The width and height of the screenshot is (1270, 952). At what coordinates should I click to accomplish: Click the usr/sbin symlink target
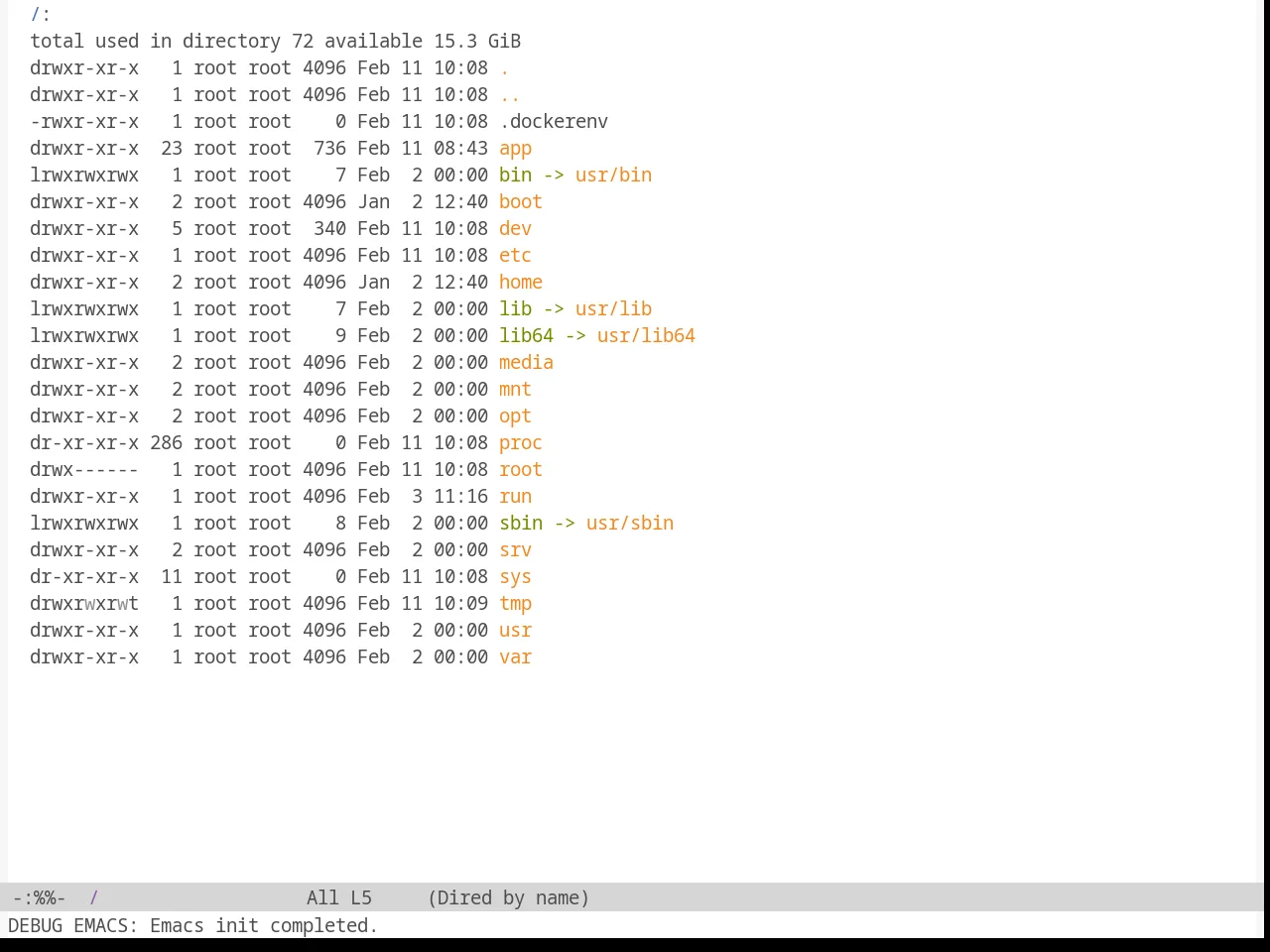click(630, 524)
